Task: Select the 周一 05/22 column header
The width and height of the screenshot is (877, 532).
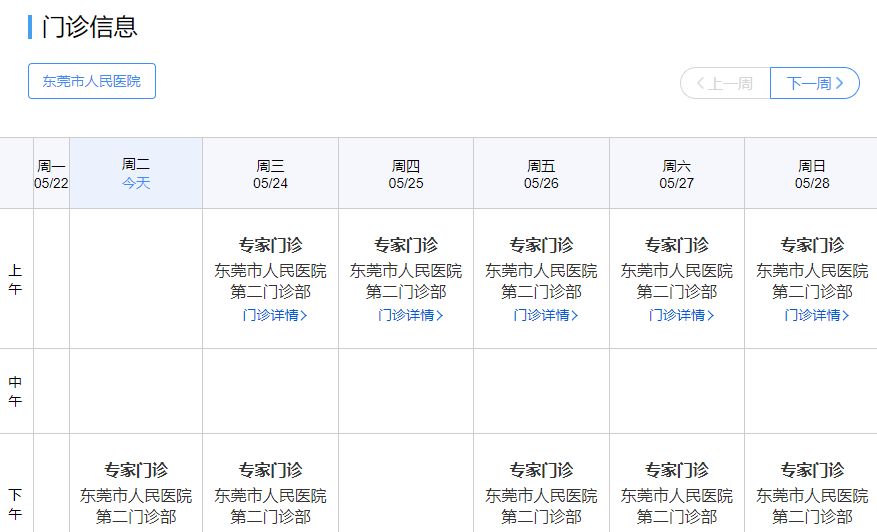Action: 51,173
